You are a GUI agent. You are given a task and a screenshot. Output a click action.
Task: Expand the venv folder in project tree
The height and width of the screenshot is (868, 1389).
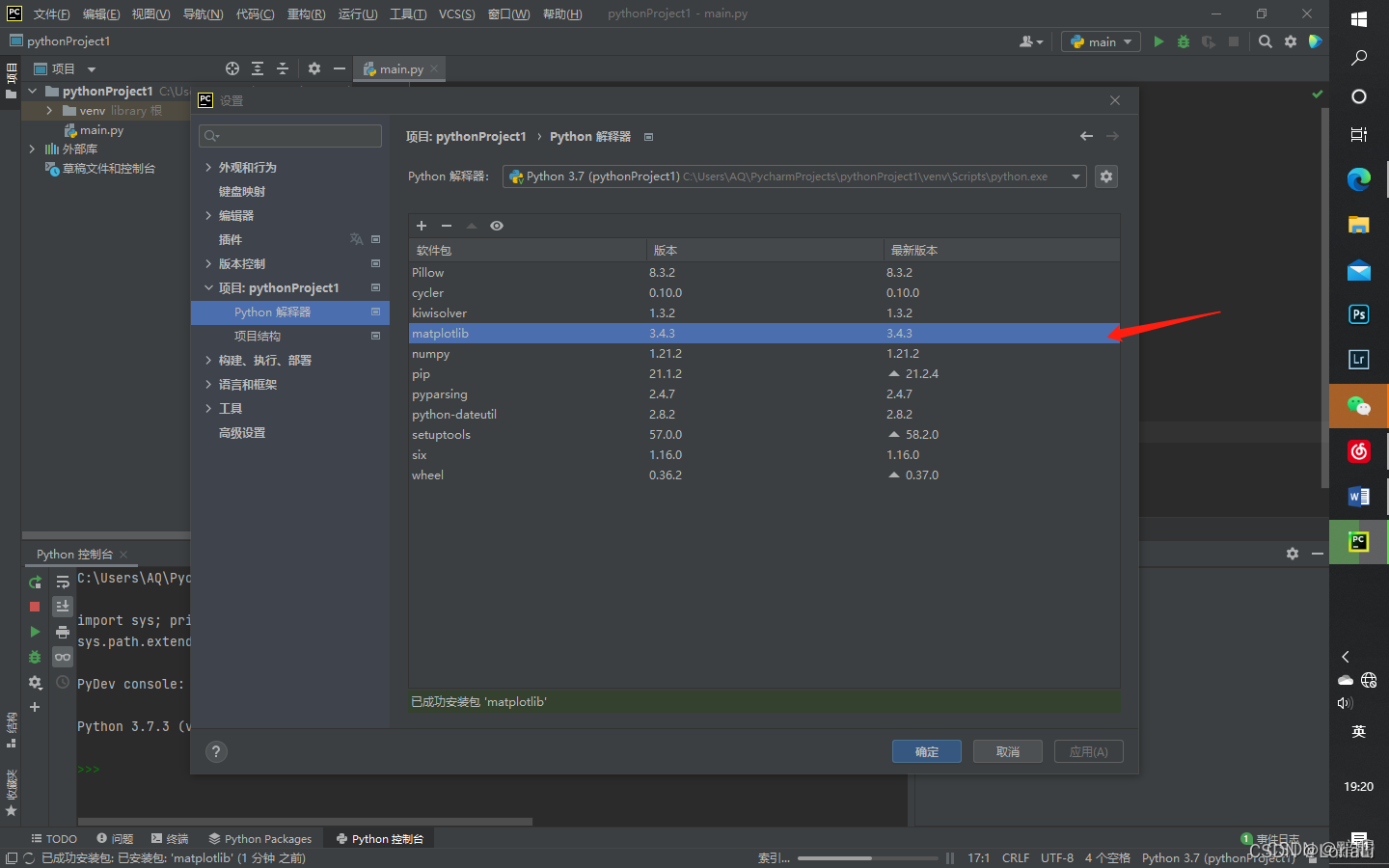[x=49, y=111]
